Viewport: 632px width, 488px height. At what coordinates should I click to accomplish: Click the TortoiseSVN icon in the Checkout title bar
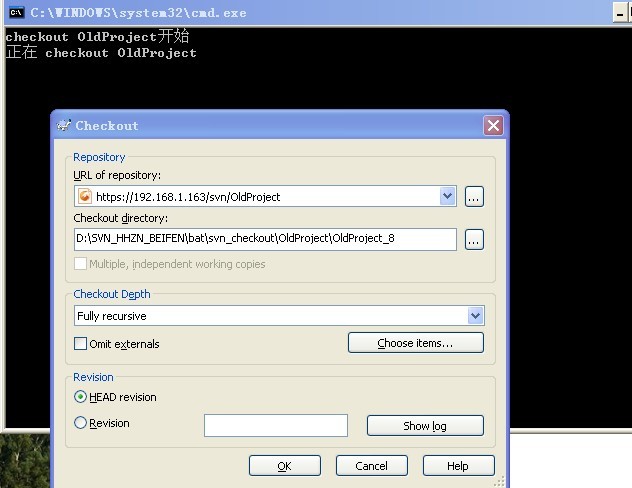click(x=64, y=126)
